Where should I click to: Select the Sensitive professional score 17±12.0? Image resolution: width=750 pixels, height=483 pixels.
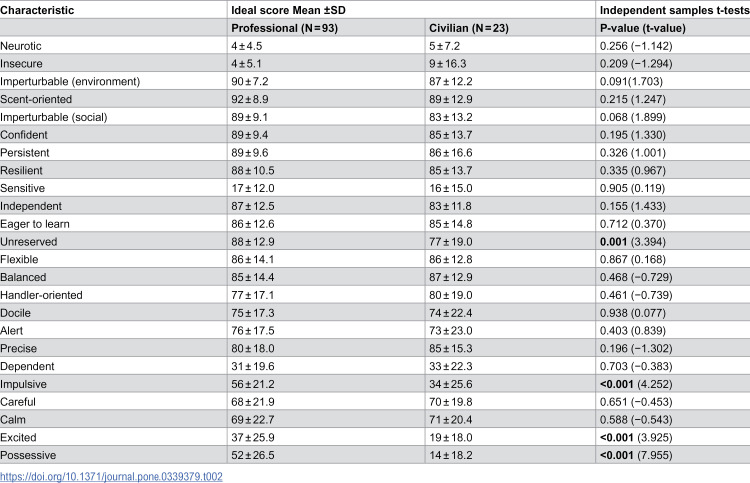[x=253, y=188]
